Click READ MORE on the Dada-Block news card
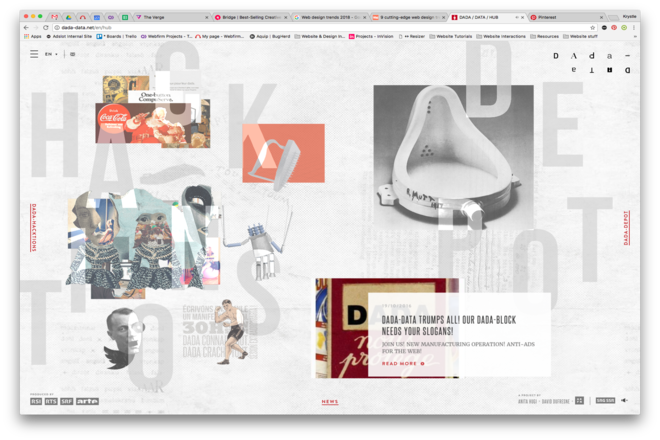 403,363
